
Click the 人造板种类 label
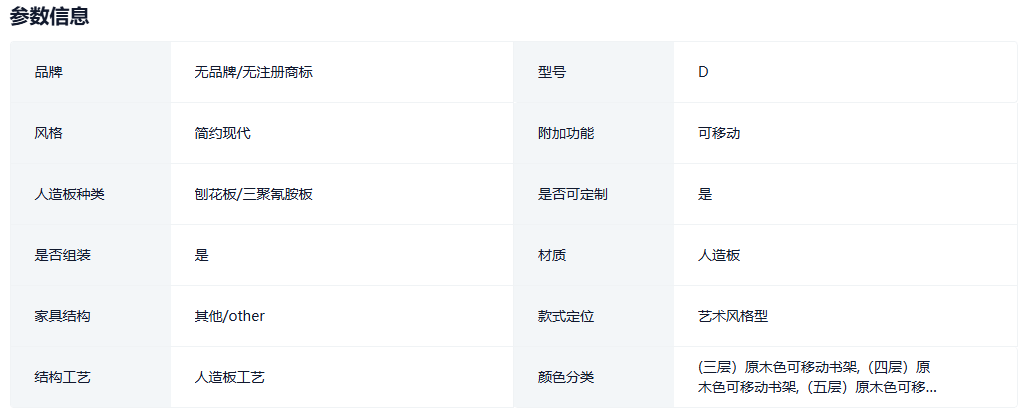(69, 194)
